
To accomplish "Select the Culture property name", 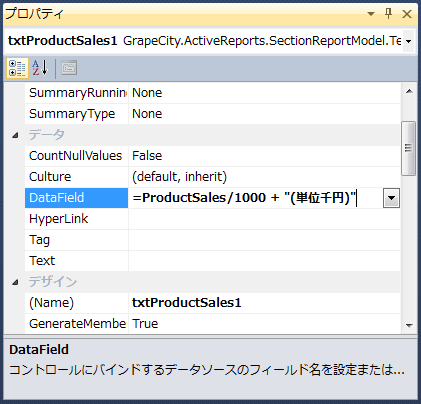I will coord(50,177).
